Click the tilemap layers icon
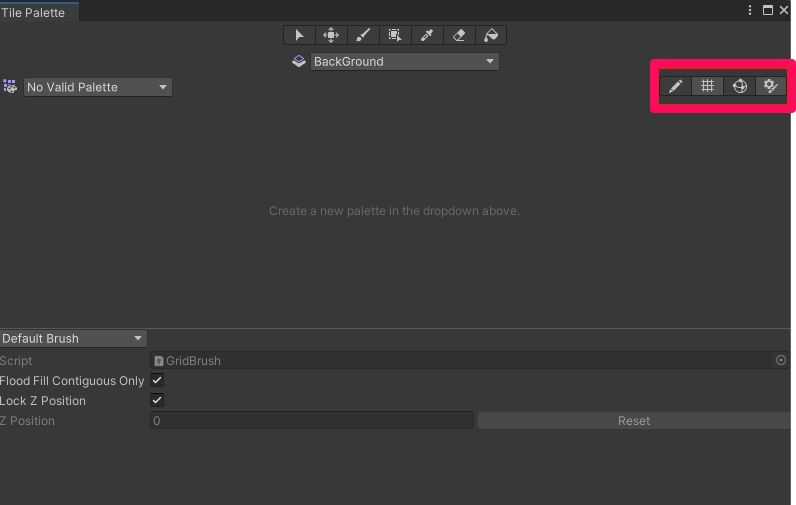Image resolution: width=796 pixels, height=505 pixels. click(299, 61)
